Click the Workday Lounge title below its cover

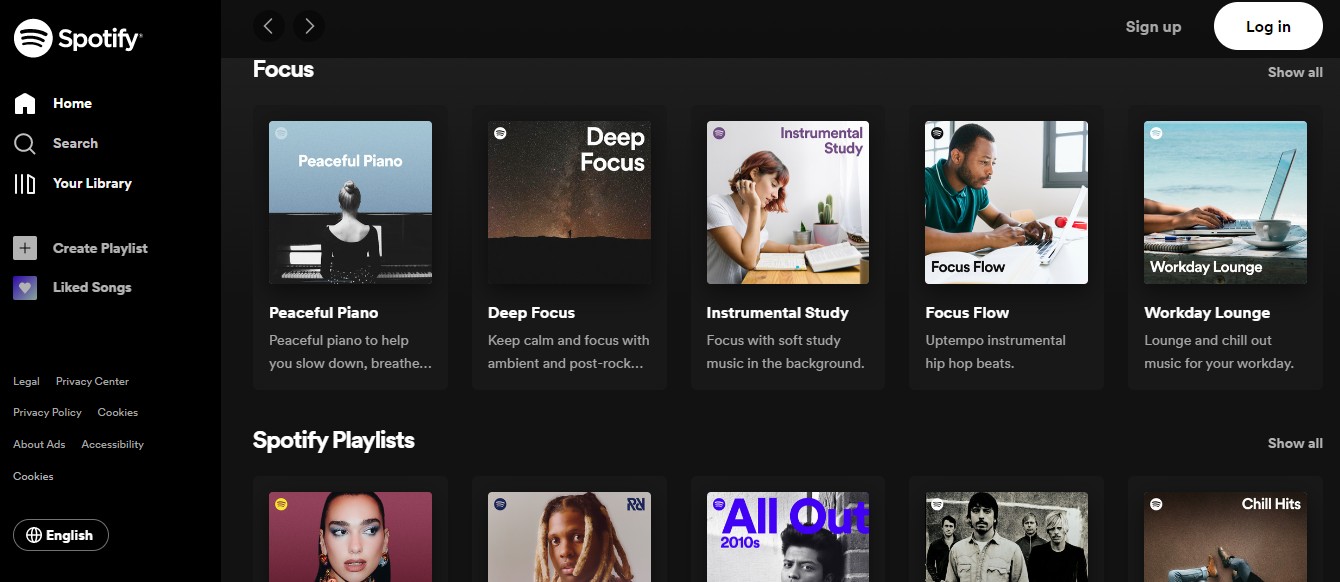(1207, 313)
